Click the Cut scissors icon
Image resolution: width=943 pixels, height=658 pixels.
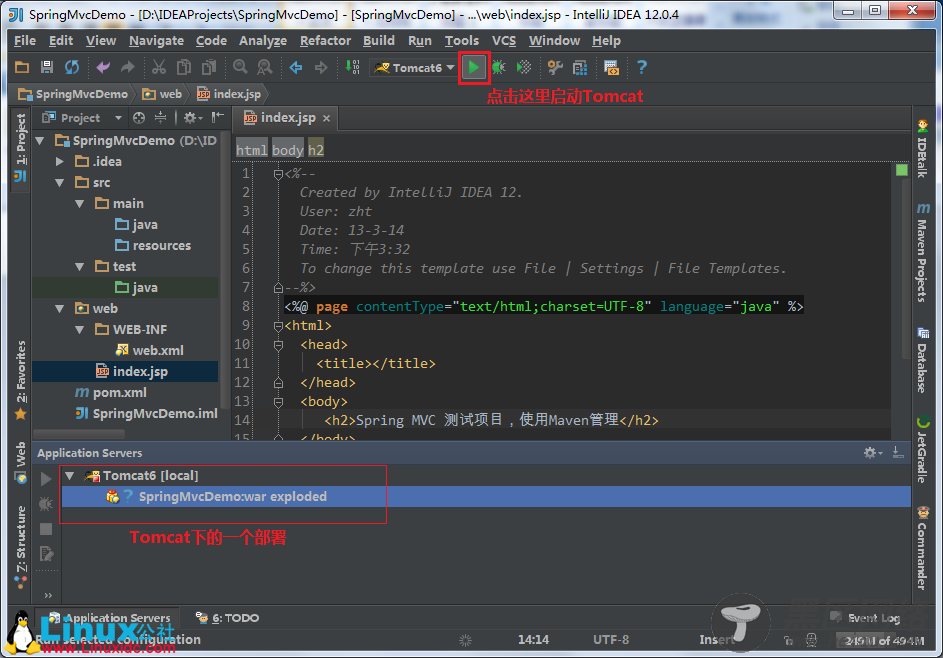coord(159,67)
